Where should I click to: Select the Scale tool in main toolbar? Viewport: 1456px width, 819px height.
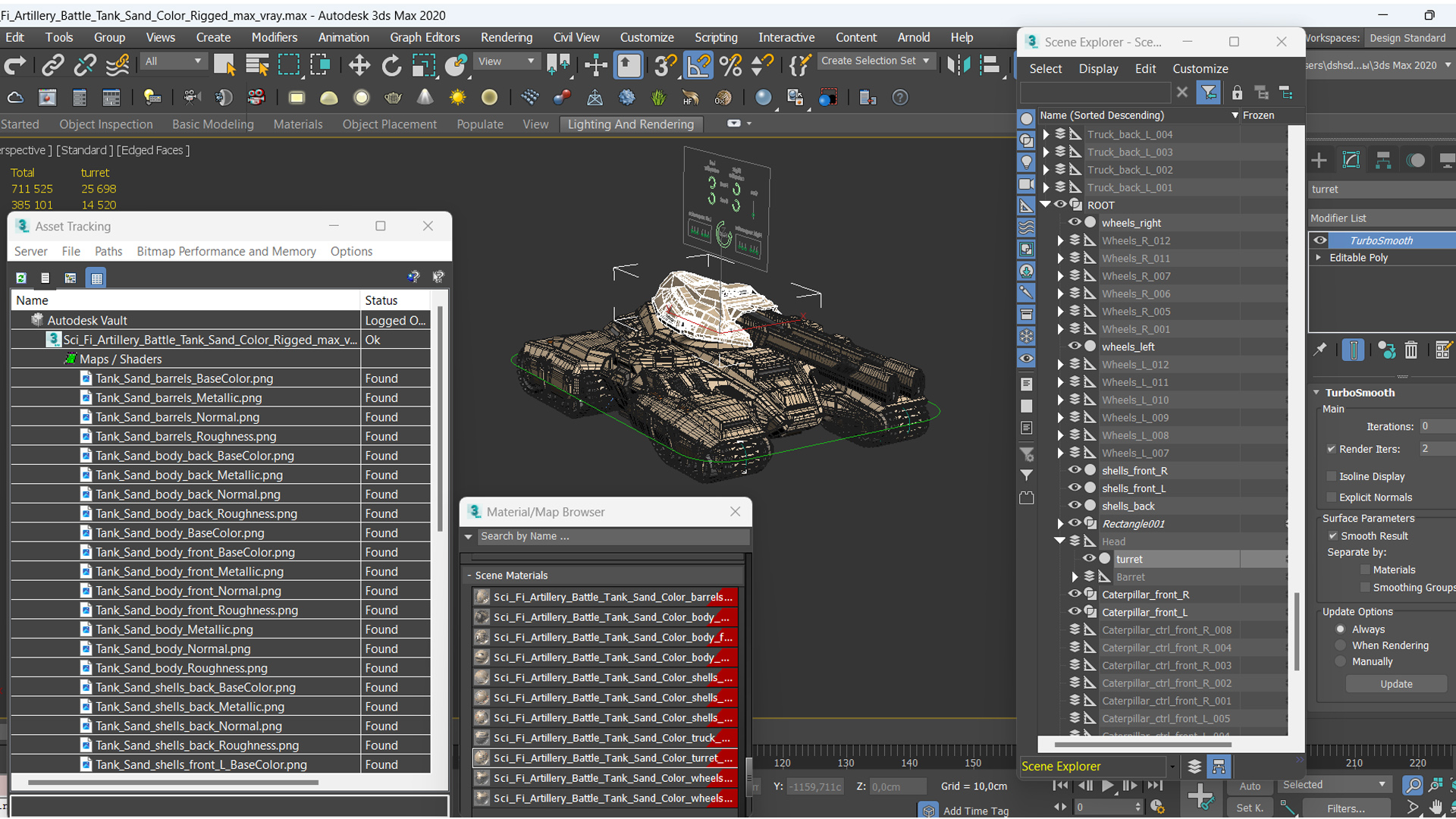[x=423, y=65]
